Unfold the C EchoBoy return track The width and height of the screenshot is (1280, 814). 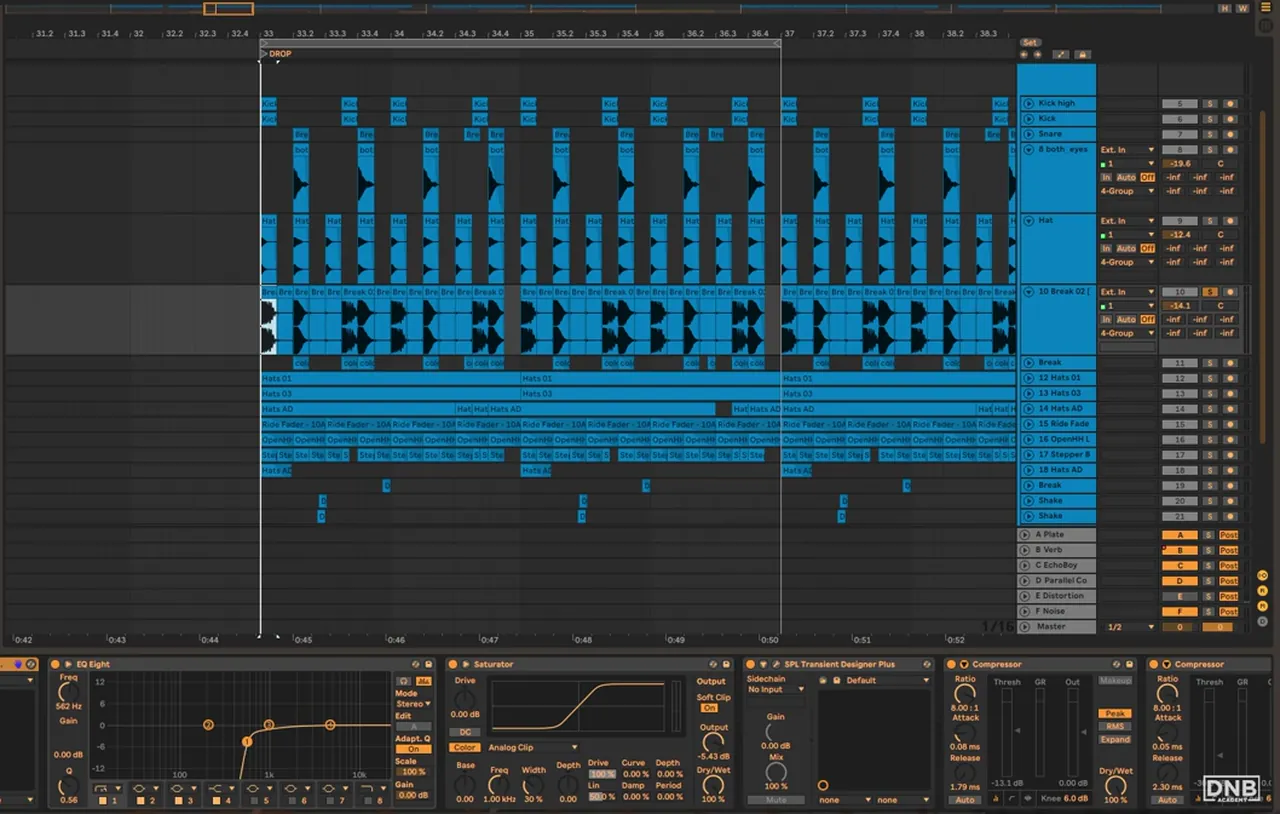click(x=1024, y=565)
